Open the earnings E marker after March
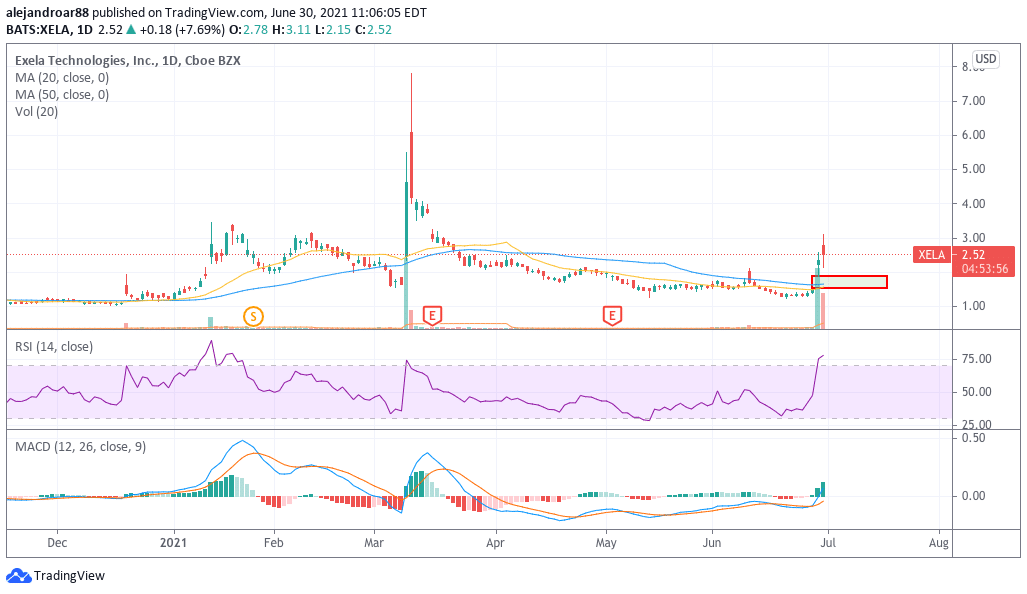Screen dimensions: 1027x594 [432, 316]
